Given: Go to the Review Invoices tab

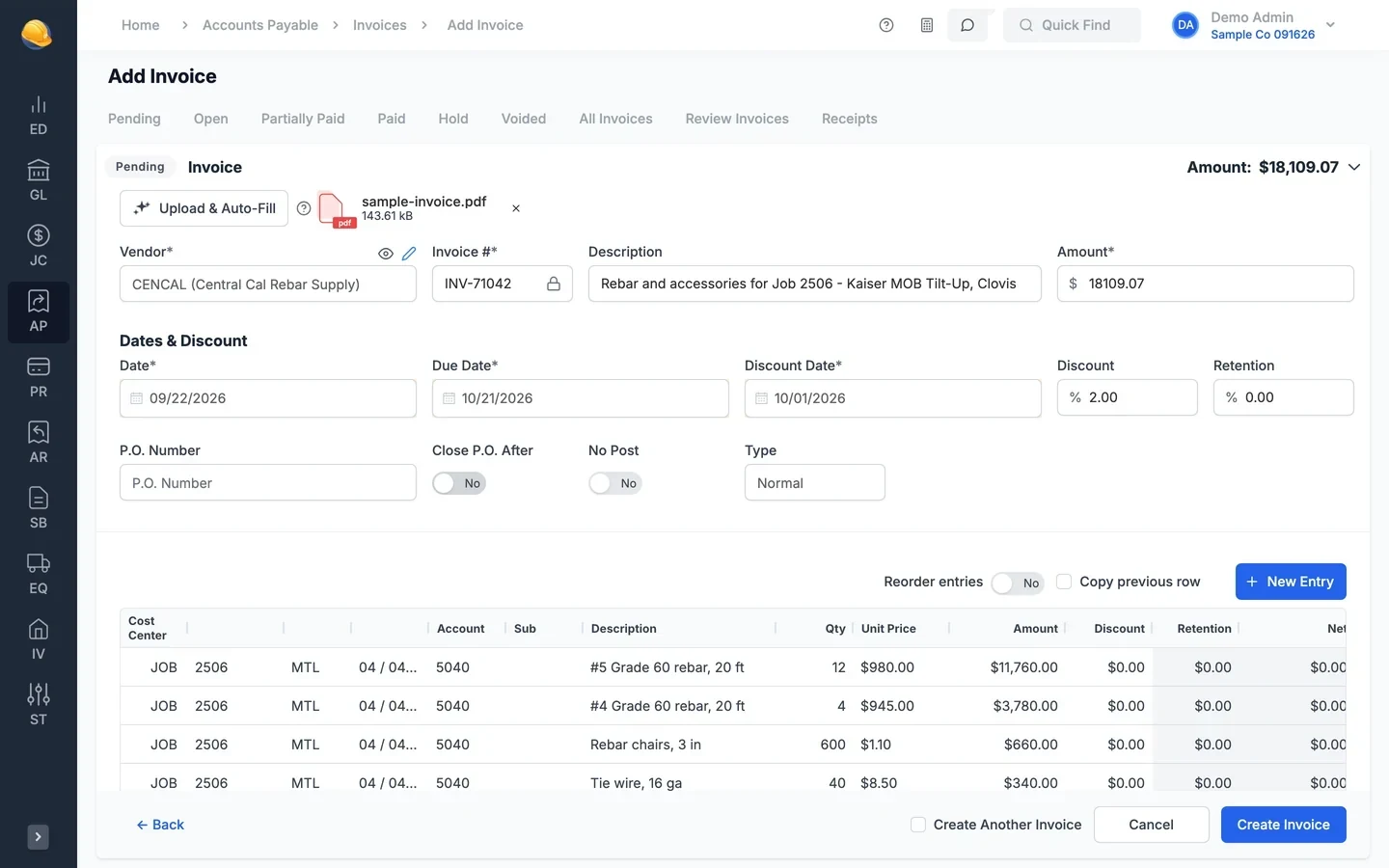Looking at the screenshot, I should click(x=737, y=119).
